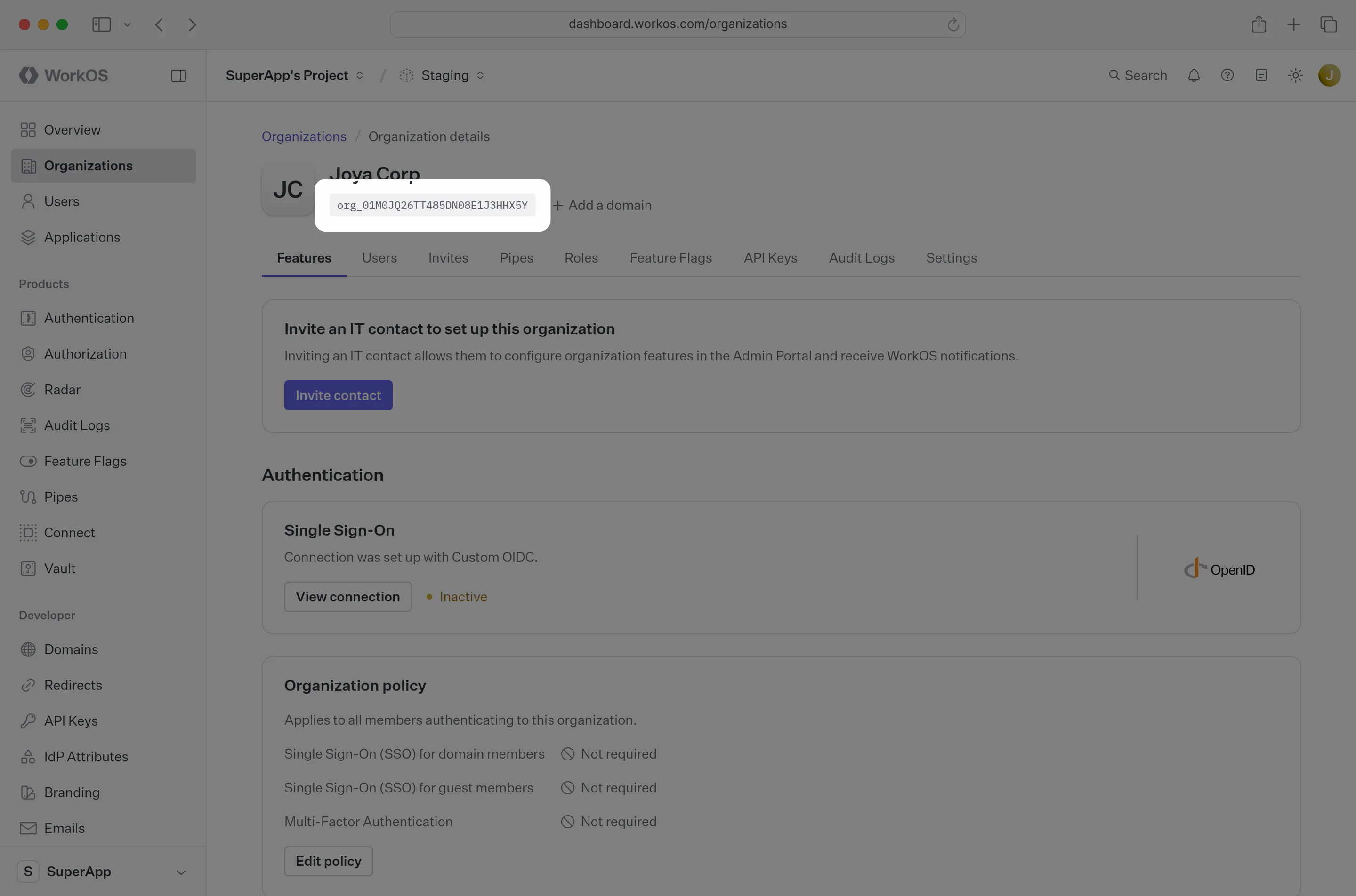1356x896 pixels.
Task: Click the Organizations breadcrumb link
Action: click(x=304, y=136)
